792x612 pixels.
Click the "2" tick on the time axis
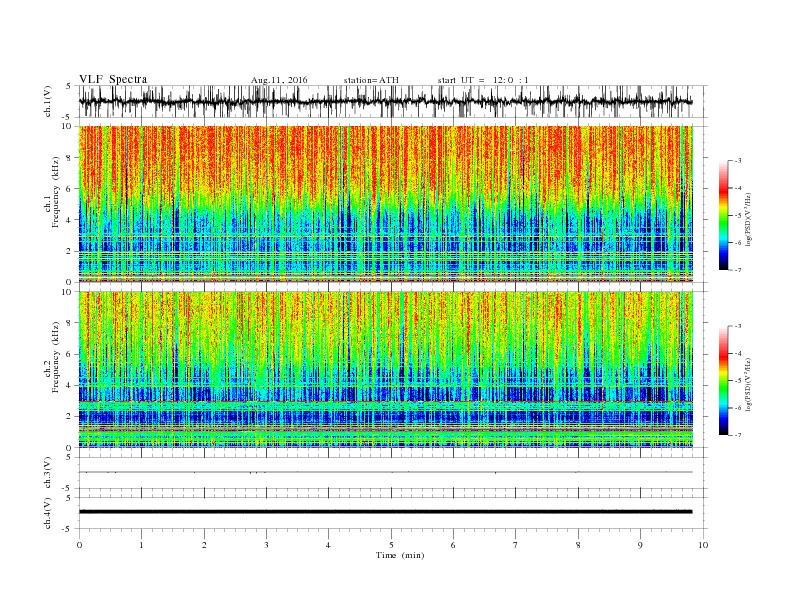[204, 545]
